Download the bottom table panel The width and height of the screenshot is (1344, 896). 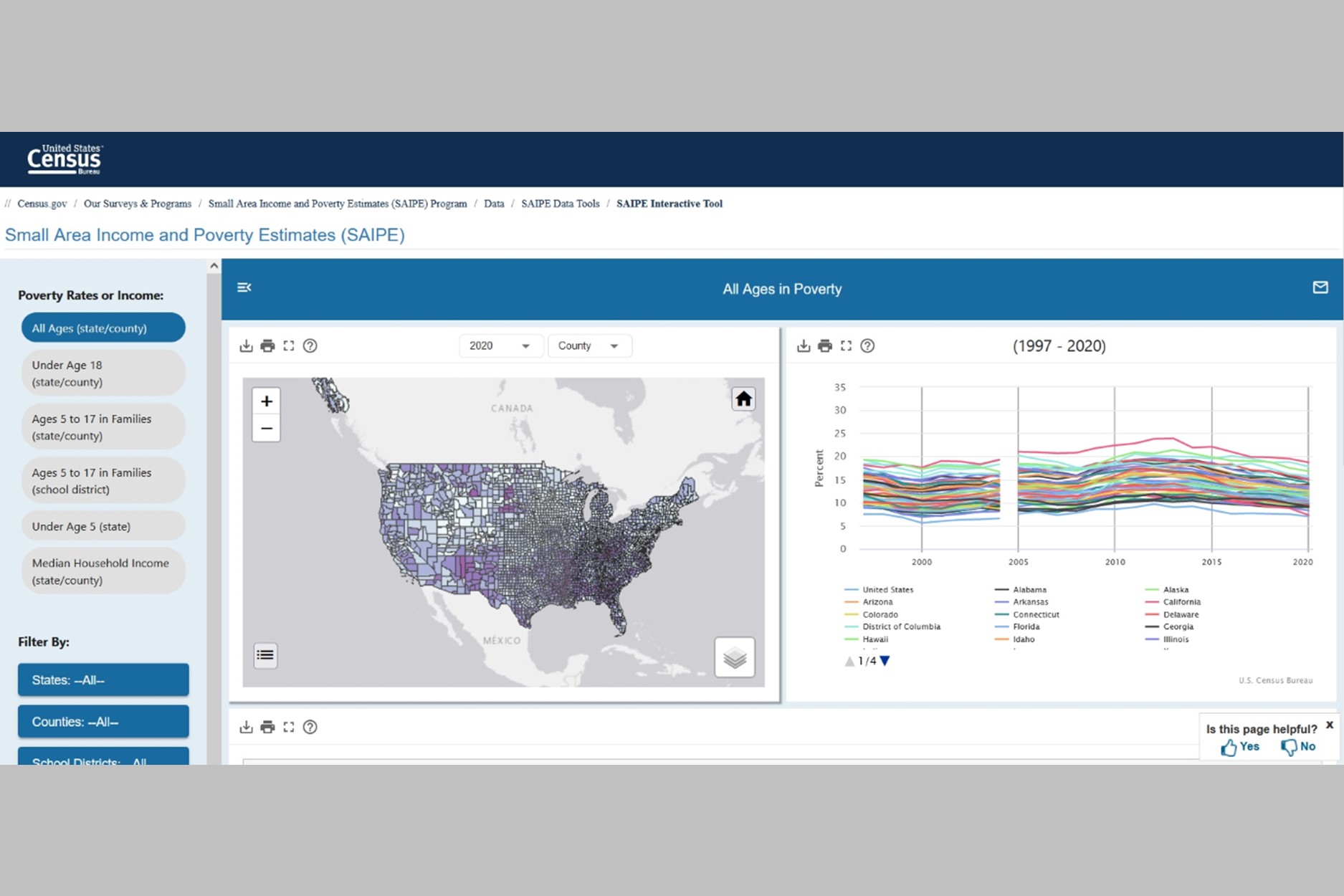pyautogui.click(x=246, y=728)
